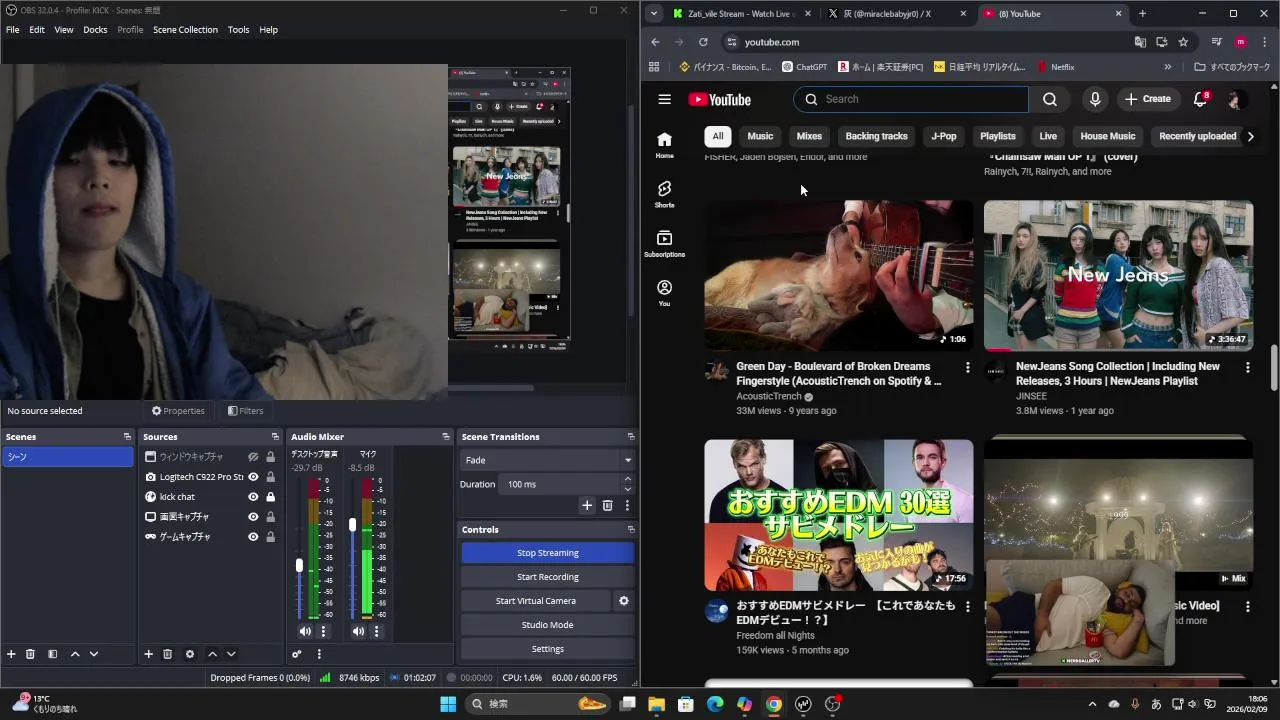This screenshot has height=720, width=1280.
Task: Click the YouTube search magnifier button
Action: click(x=1049, y=99)
